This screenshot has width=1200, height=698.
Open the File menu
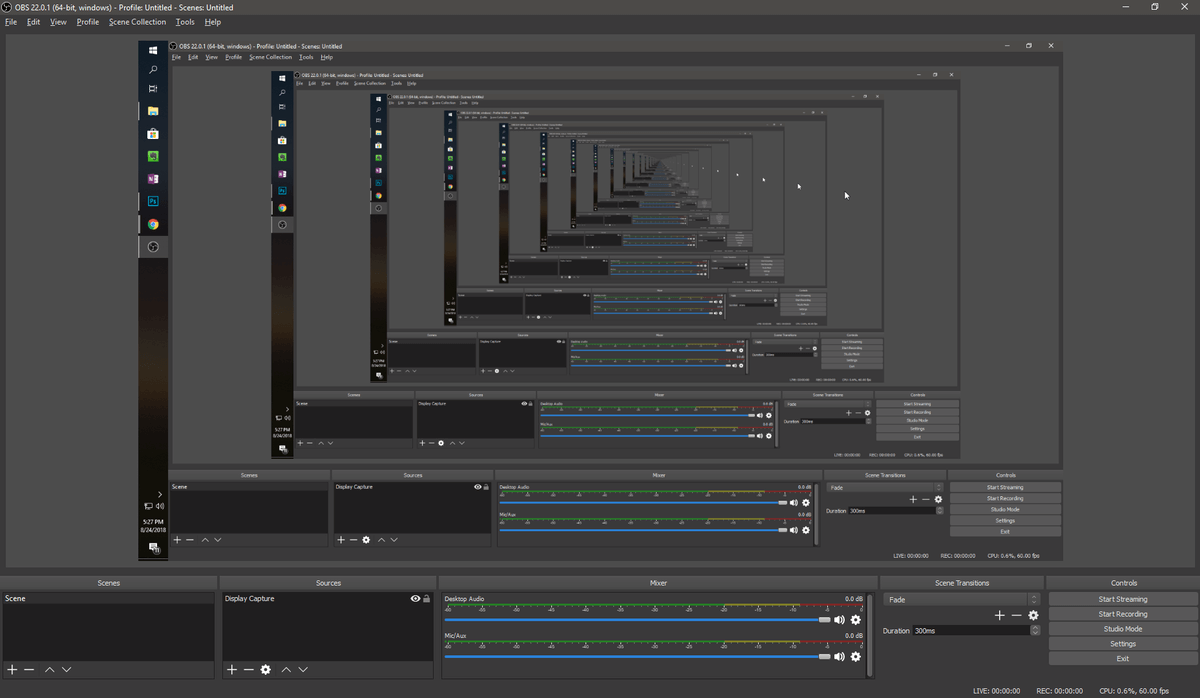point(11,22)
